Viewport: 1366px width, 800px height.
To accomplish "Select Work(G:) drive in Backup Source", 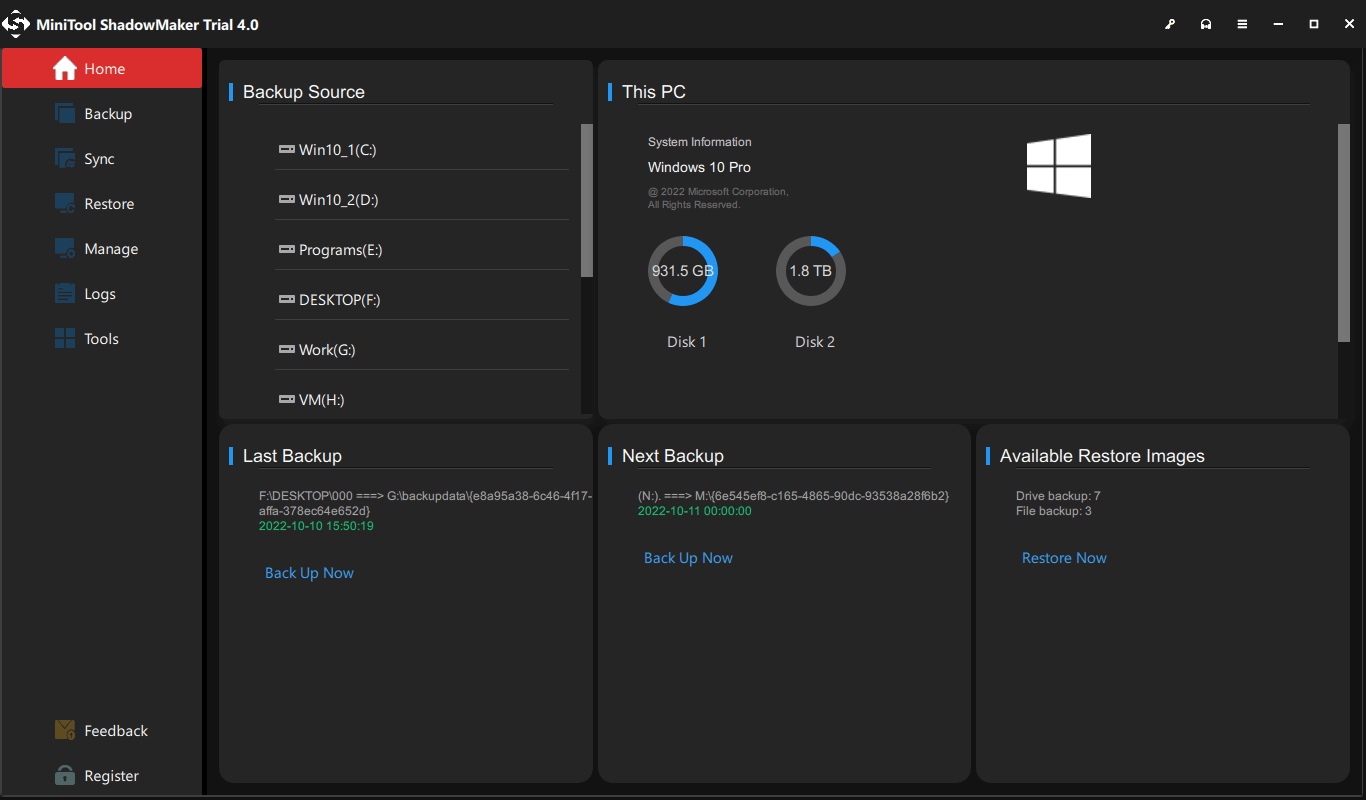I will tap(327, 350).
